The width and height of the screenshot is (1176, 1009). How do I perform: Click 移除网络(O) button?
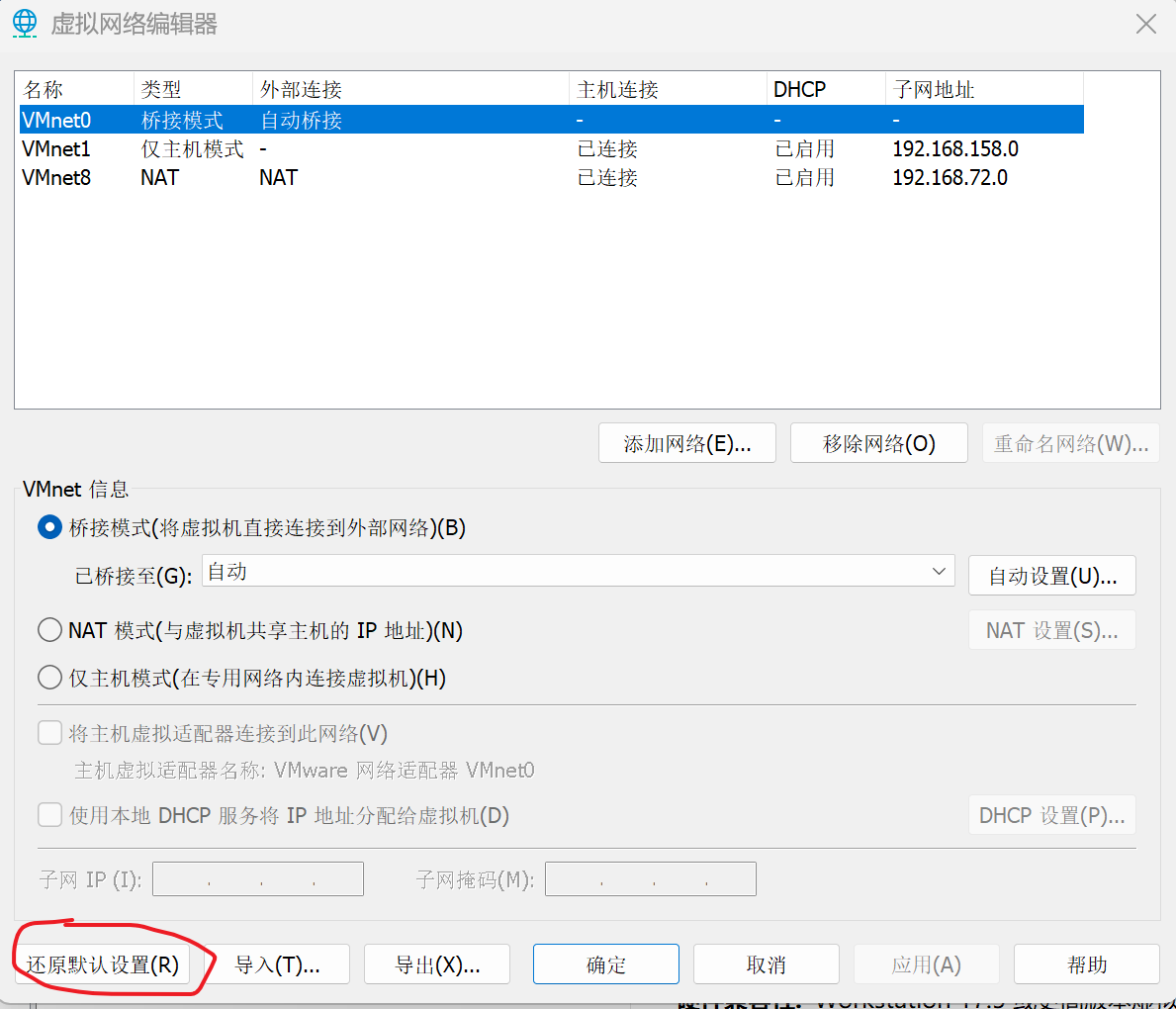click(x=879, y=443)
